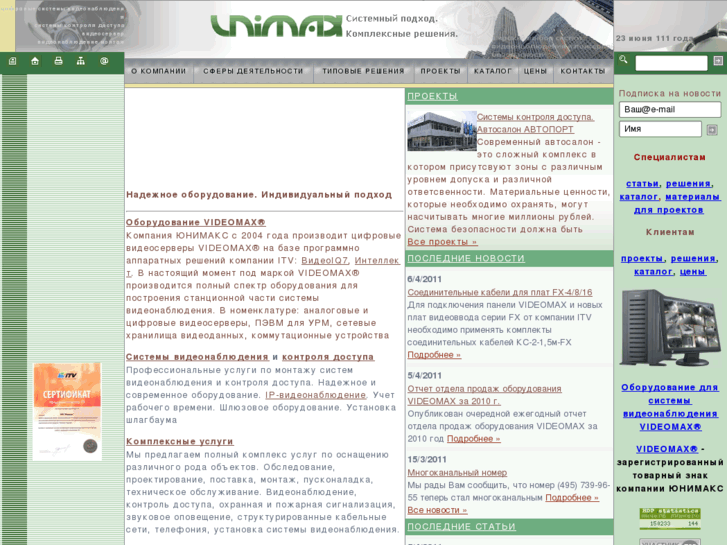Open Отчет отдела продаж оборудования news

click(x=485, y=395)
